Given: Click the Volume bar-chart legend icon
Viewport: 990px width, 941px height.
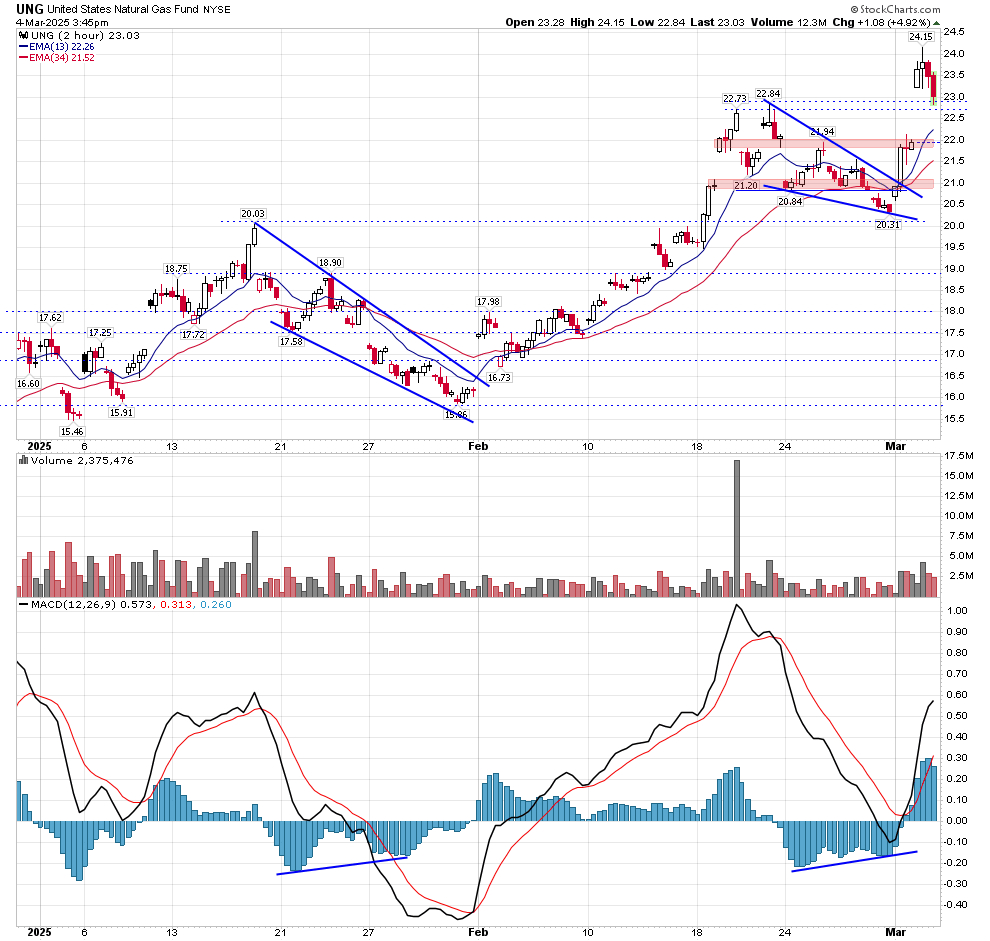Looking at the screenshot, I should coord(23,460).
